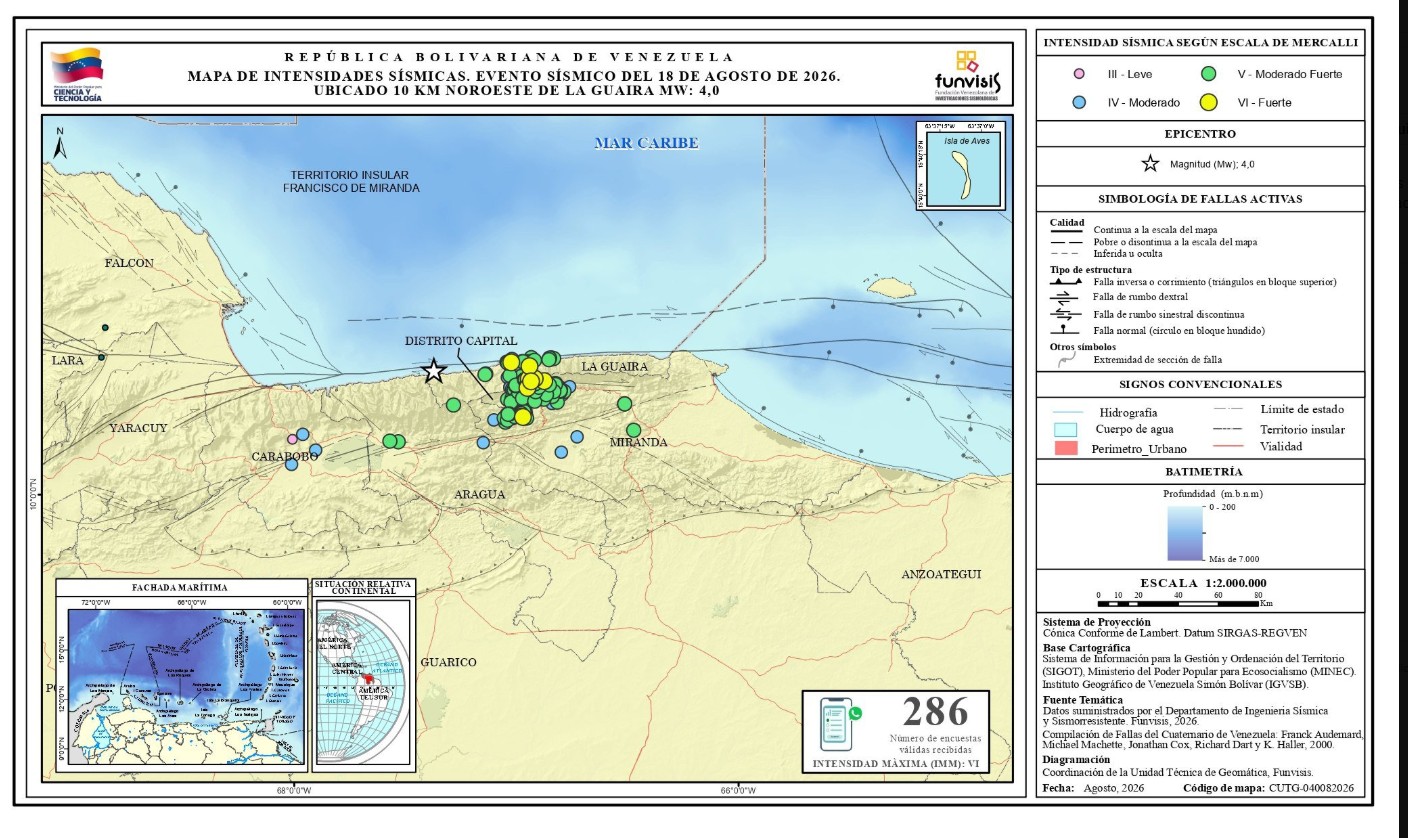Click the Perimetro_Urbano red swatch

(1067, 448)
